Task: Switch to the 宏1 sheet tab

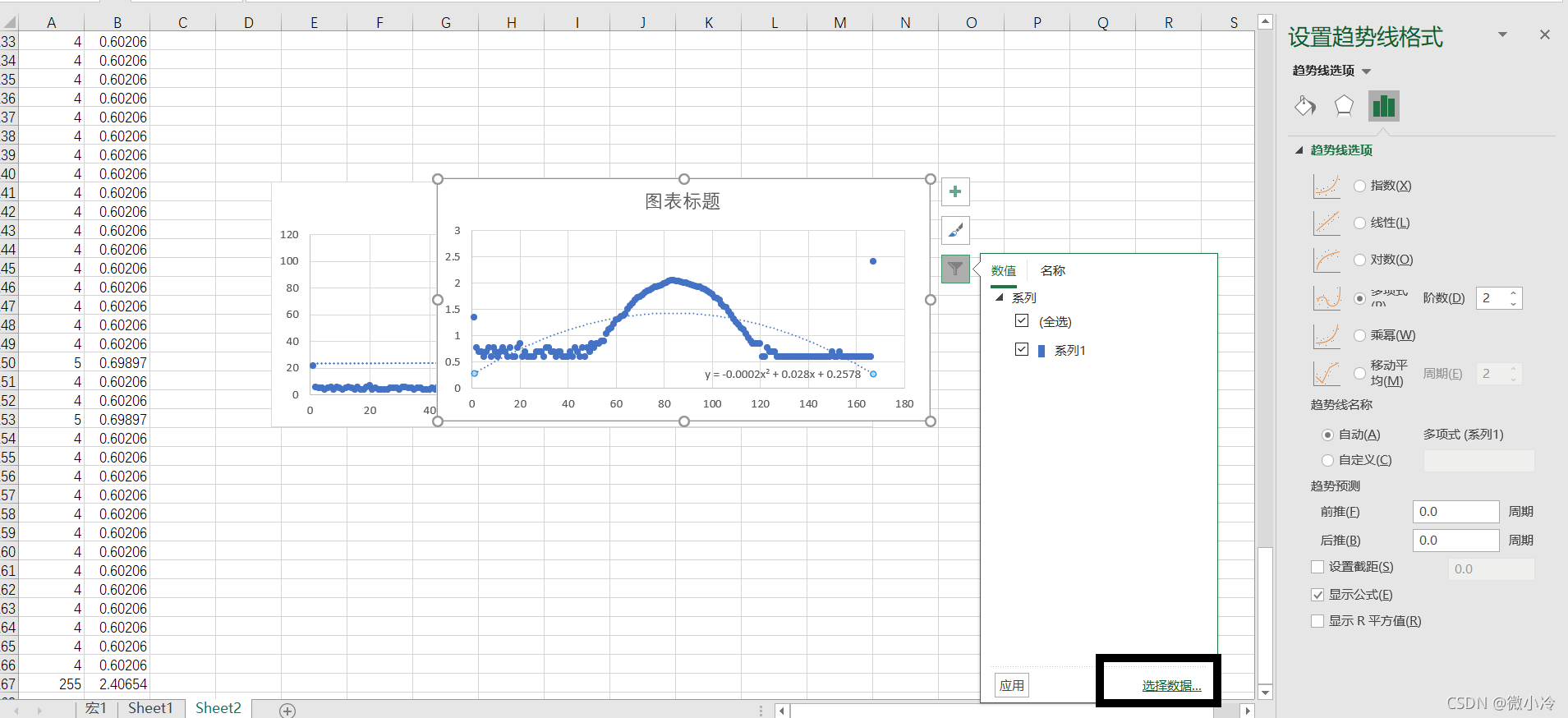Action: (96, 708)
